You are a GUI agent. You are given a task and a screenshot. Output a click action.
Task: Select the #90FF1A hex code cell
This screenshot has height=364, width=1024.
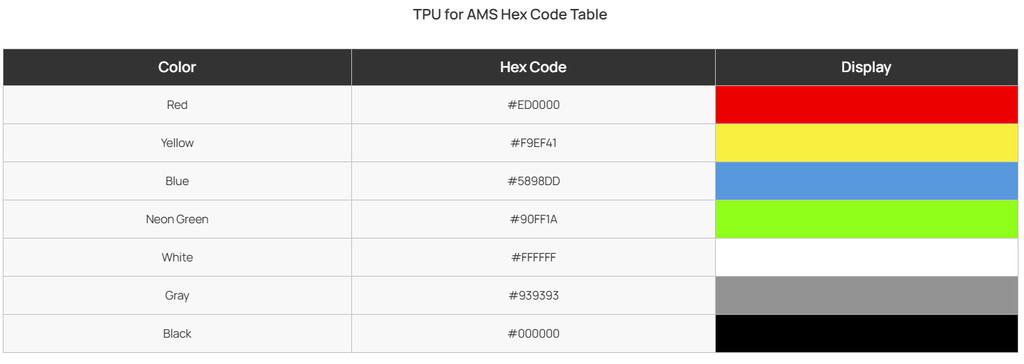click(x=534, y=219)
